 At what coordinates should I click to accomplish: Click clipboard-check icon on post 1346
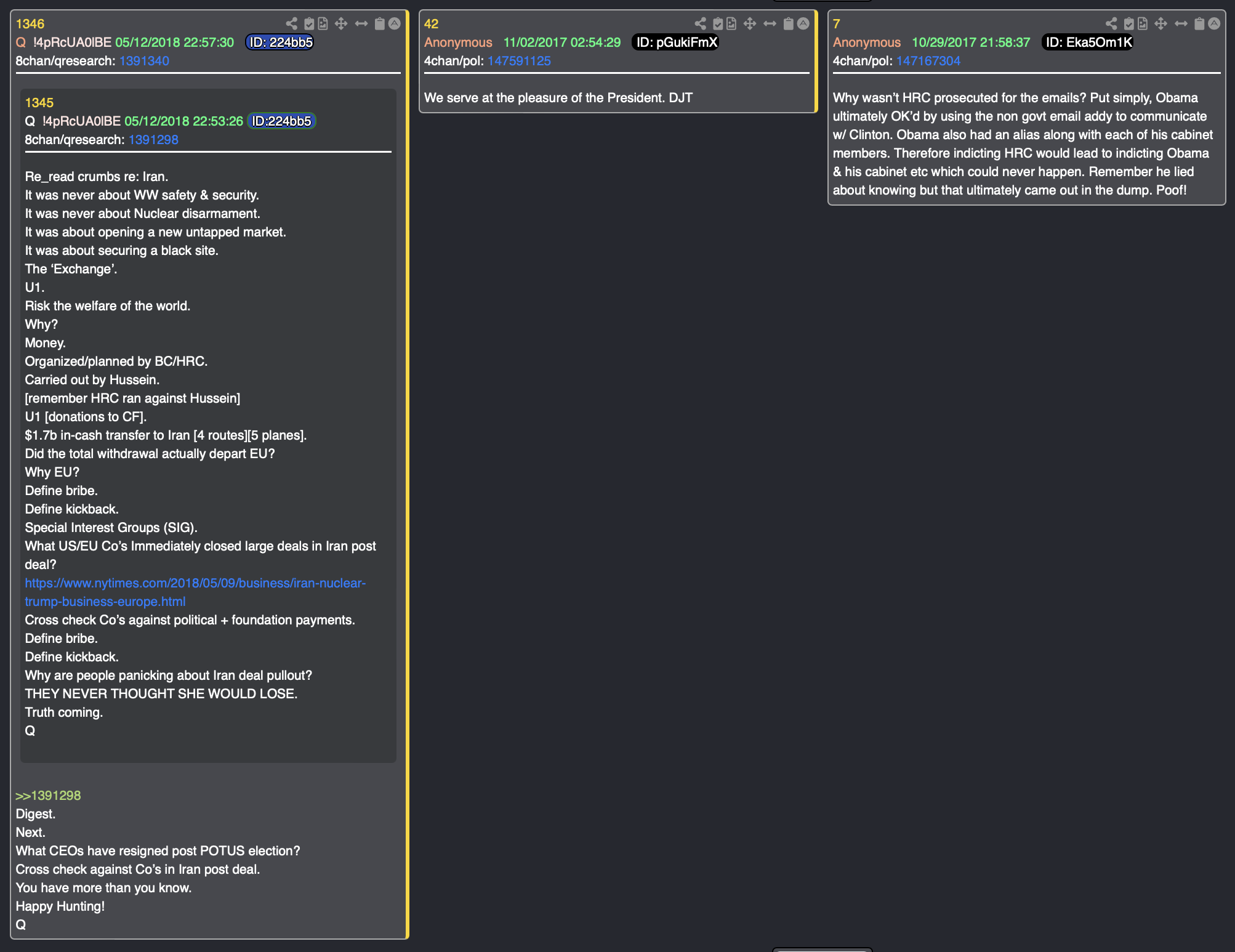point(309,23)
